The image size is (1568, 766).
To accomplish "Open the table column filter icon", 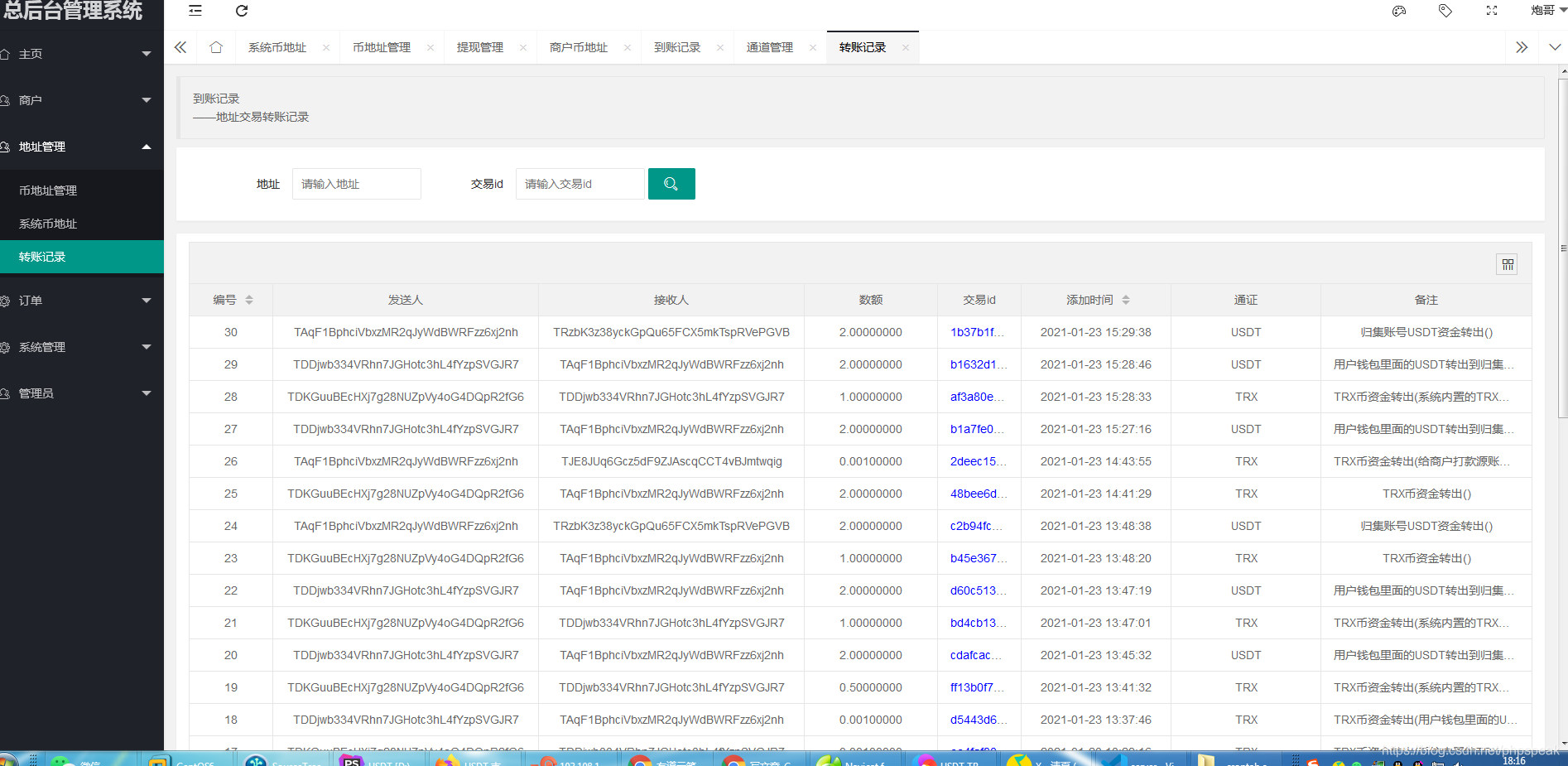I will [x=1508, y=264].
